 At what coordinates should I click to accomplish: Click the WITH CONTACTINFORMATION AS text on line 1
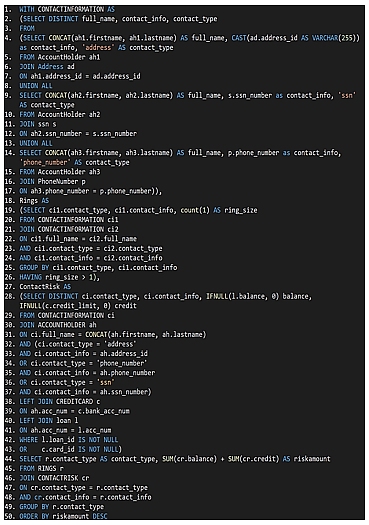tap(67, 9)
